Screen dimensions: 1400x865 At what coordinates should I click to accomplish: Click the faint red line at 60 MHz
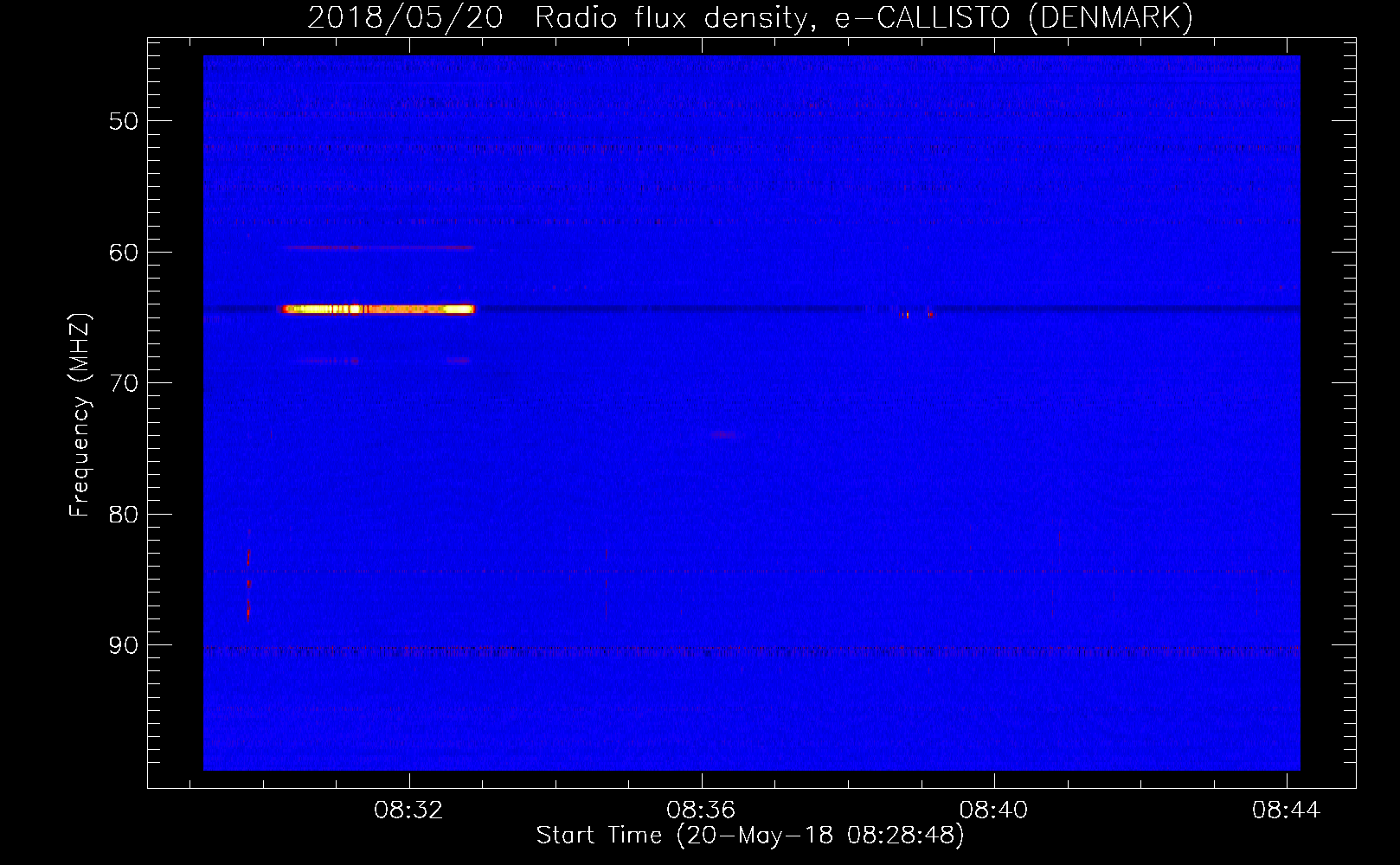tap(379, 247)
